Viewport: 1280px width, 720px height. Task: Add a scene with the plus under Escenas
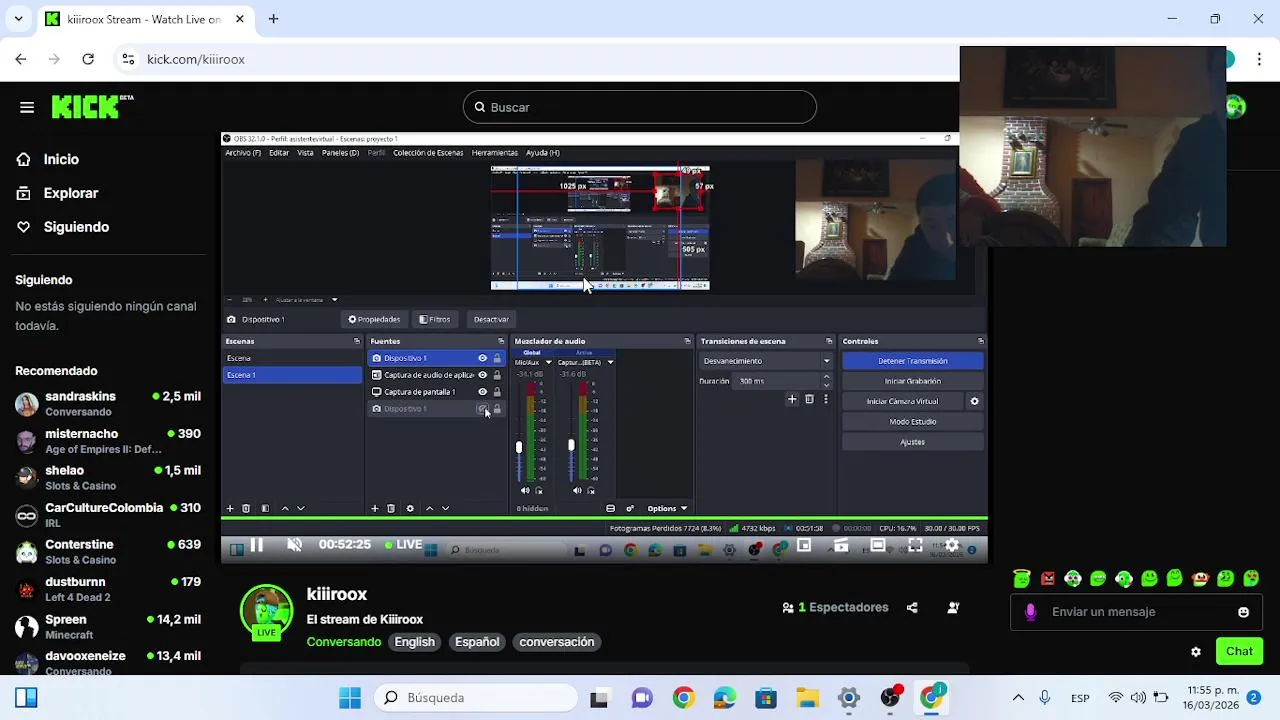click(x=230, y=508)
